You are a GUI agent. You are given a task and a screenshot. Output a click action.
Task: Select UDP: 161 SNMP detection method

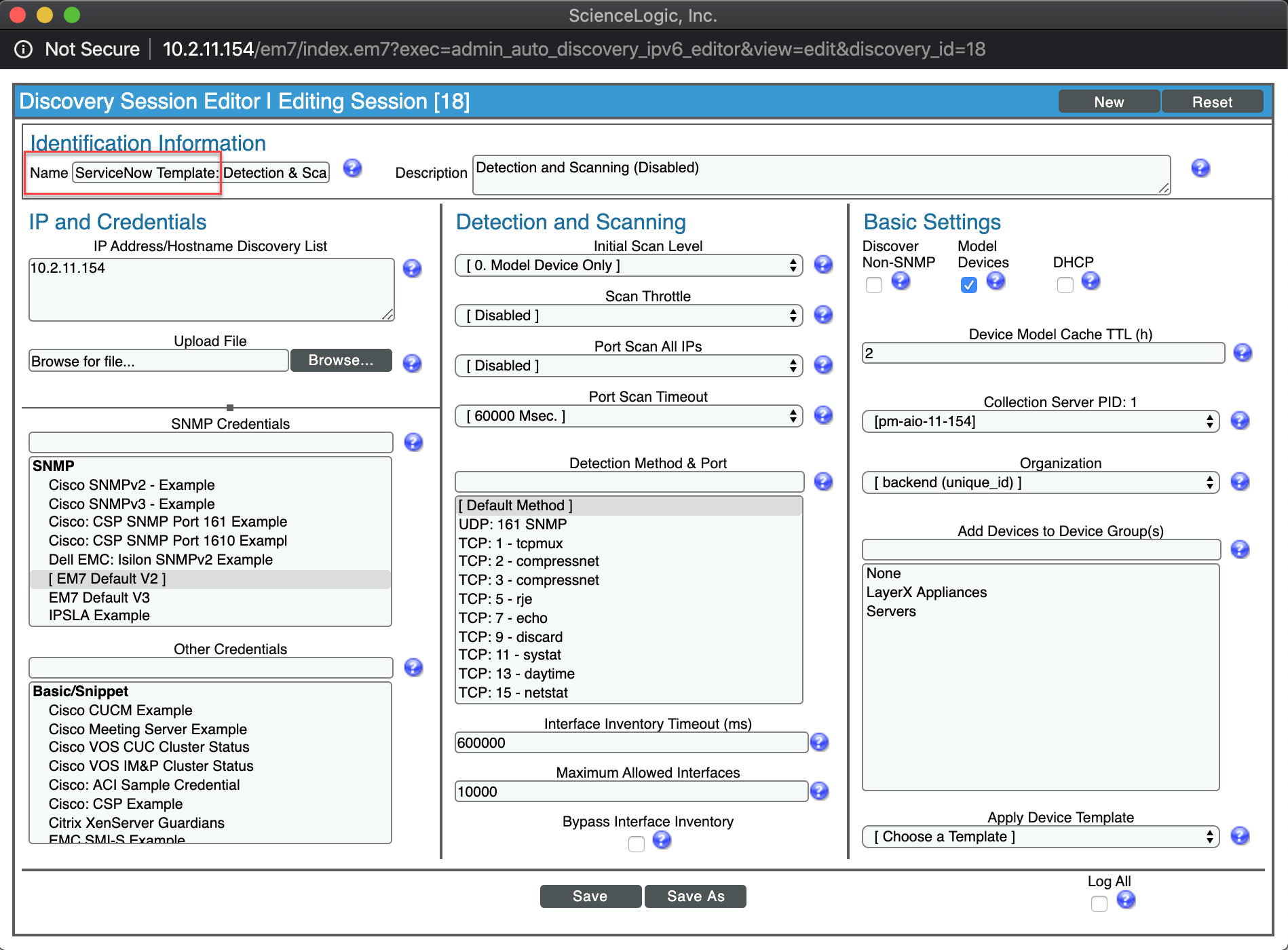(x=512, y=524)
